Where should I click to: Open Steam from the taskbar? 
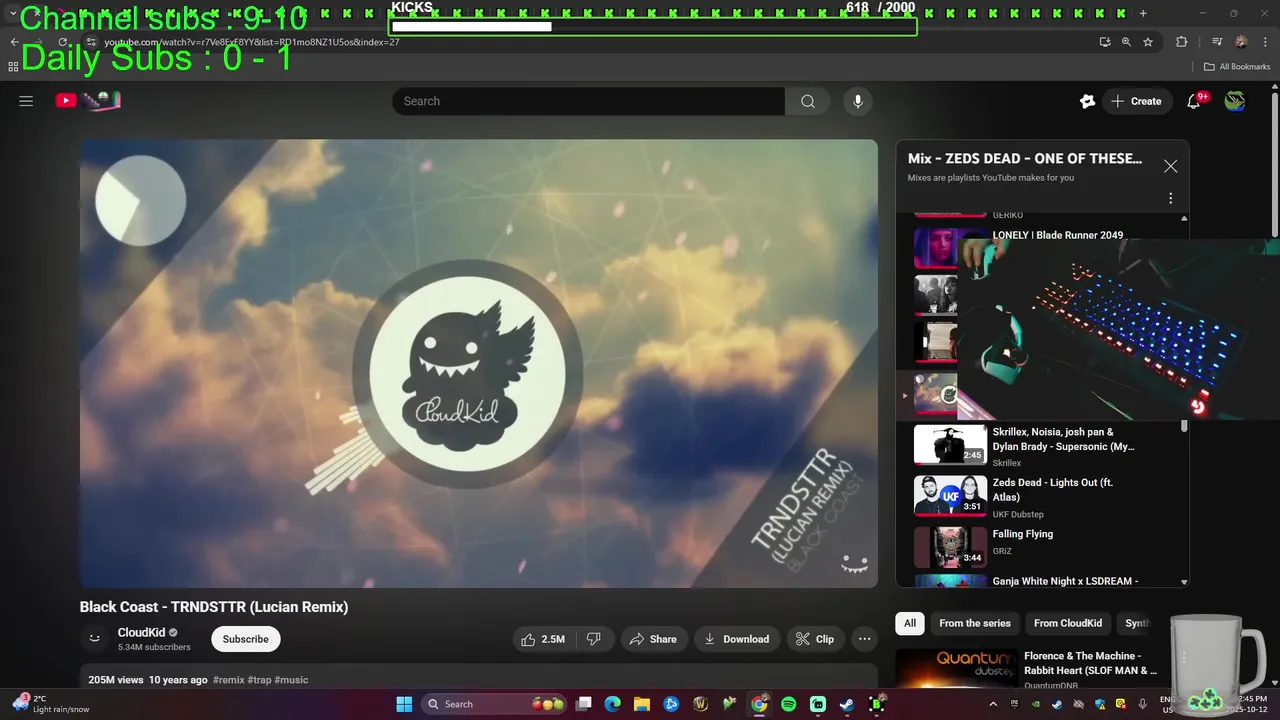[x=847, y=704]
